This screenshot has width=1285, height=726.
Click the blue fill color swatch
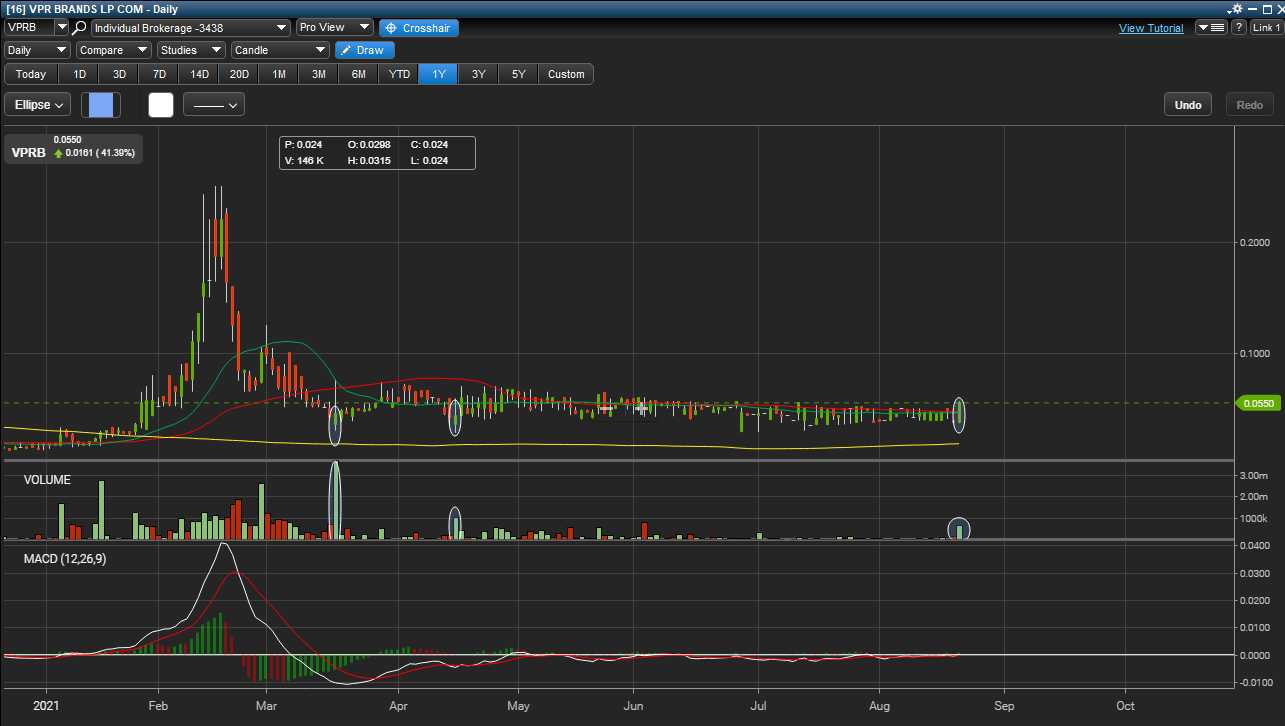pyautogui.click(x=101, y=104)
